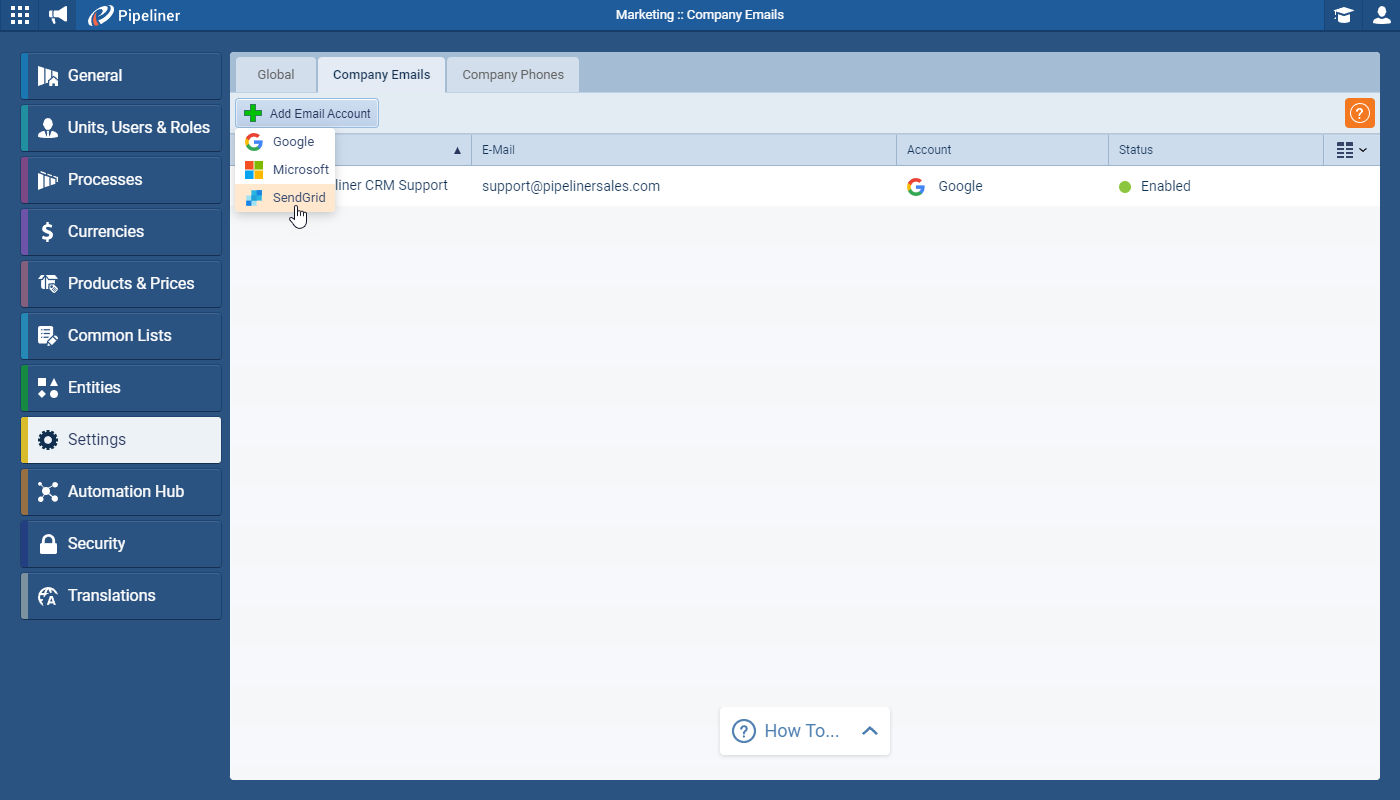Click the orange help question mark icon
This screenshot has height=800, width=1400.
tap(1360, 113)
